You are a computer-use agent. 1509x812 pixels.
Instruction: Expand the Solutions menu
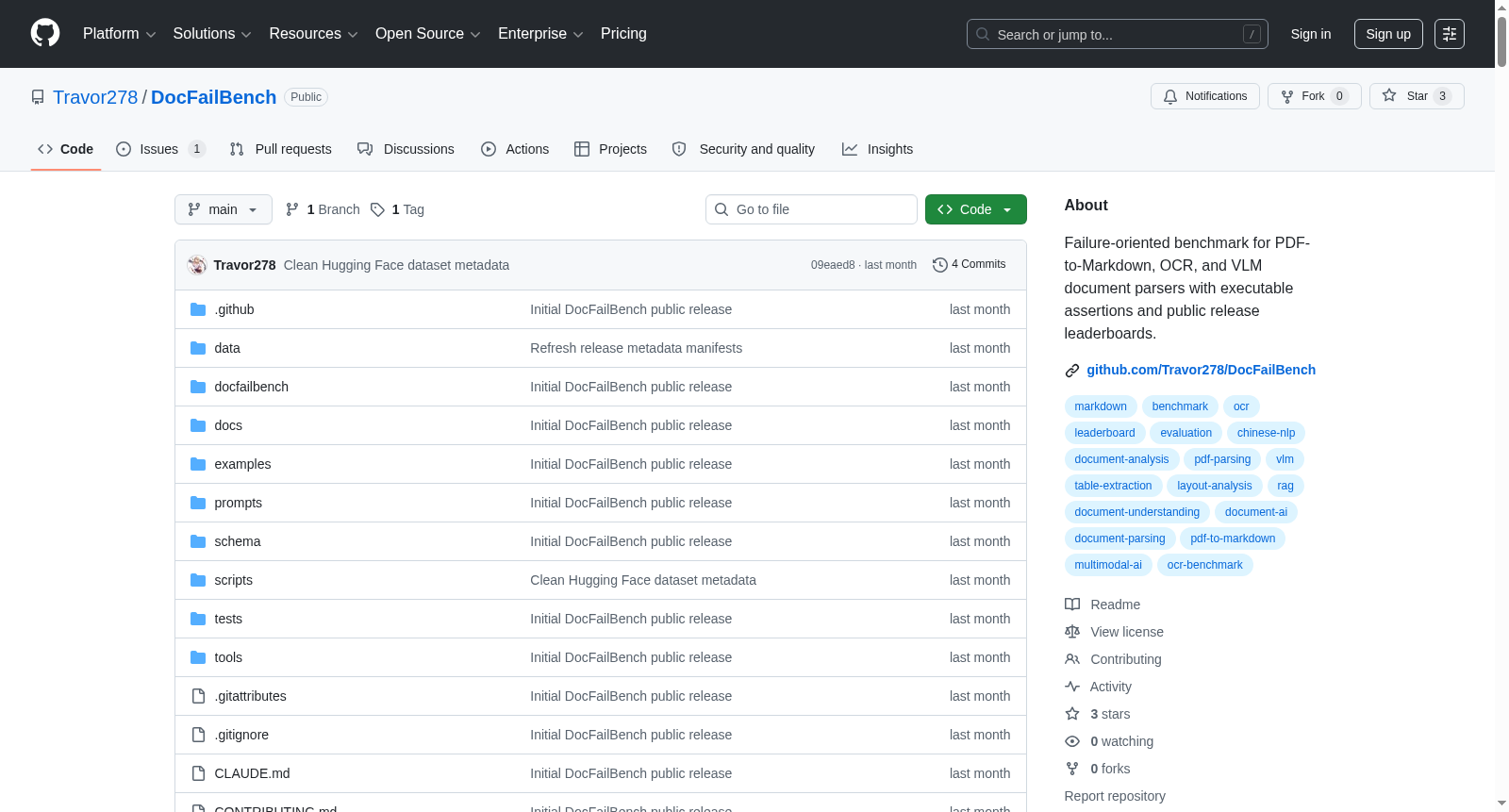coord(212,34)
